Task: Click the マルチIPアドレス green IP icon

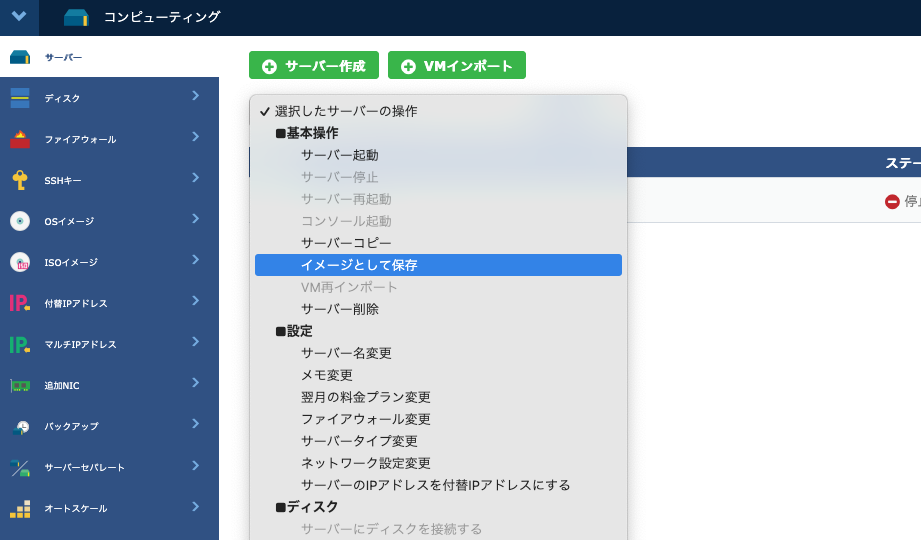Action: 20,344
